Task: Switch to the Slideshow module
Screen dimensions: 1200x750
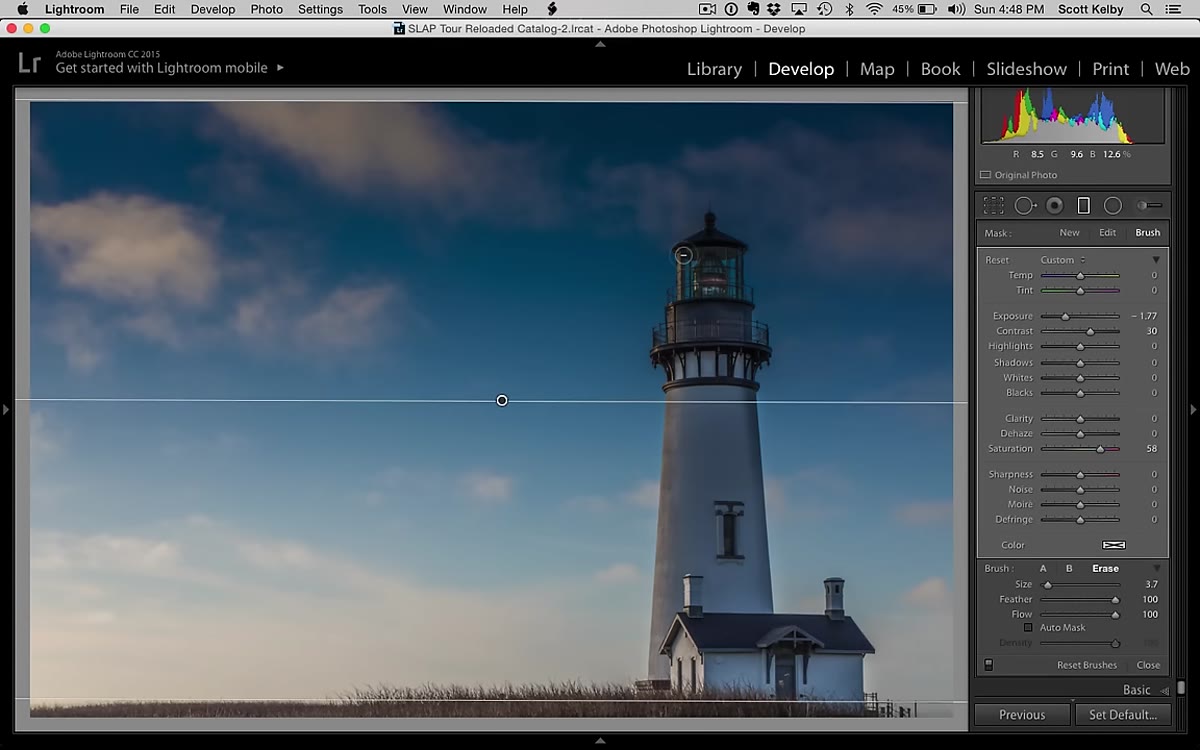Action: [x=1026, y=69]
